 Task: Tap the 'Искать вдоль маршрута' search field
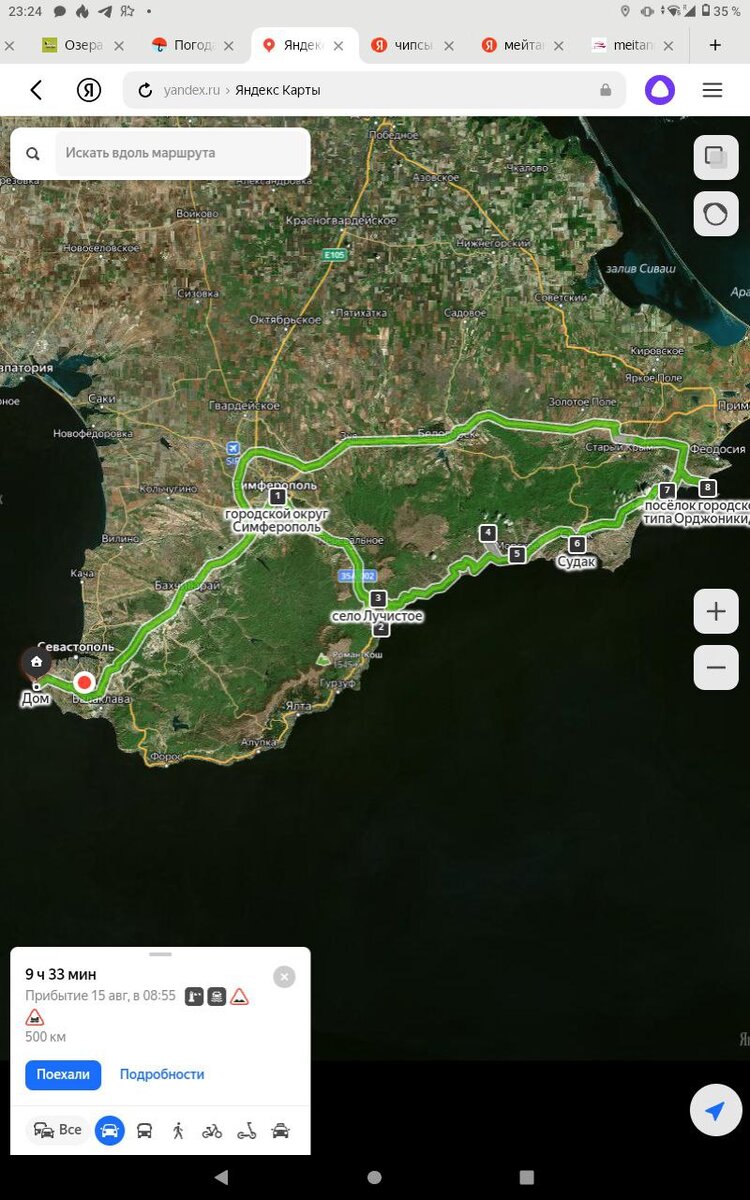[180, 153]
